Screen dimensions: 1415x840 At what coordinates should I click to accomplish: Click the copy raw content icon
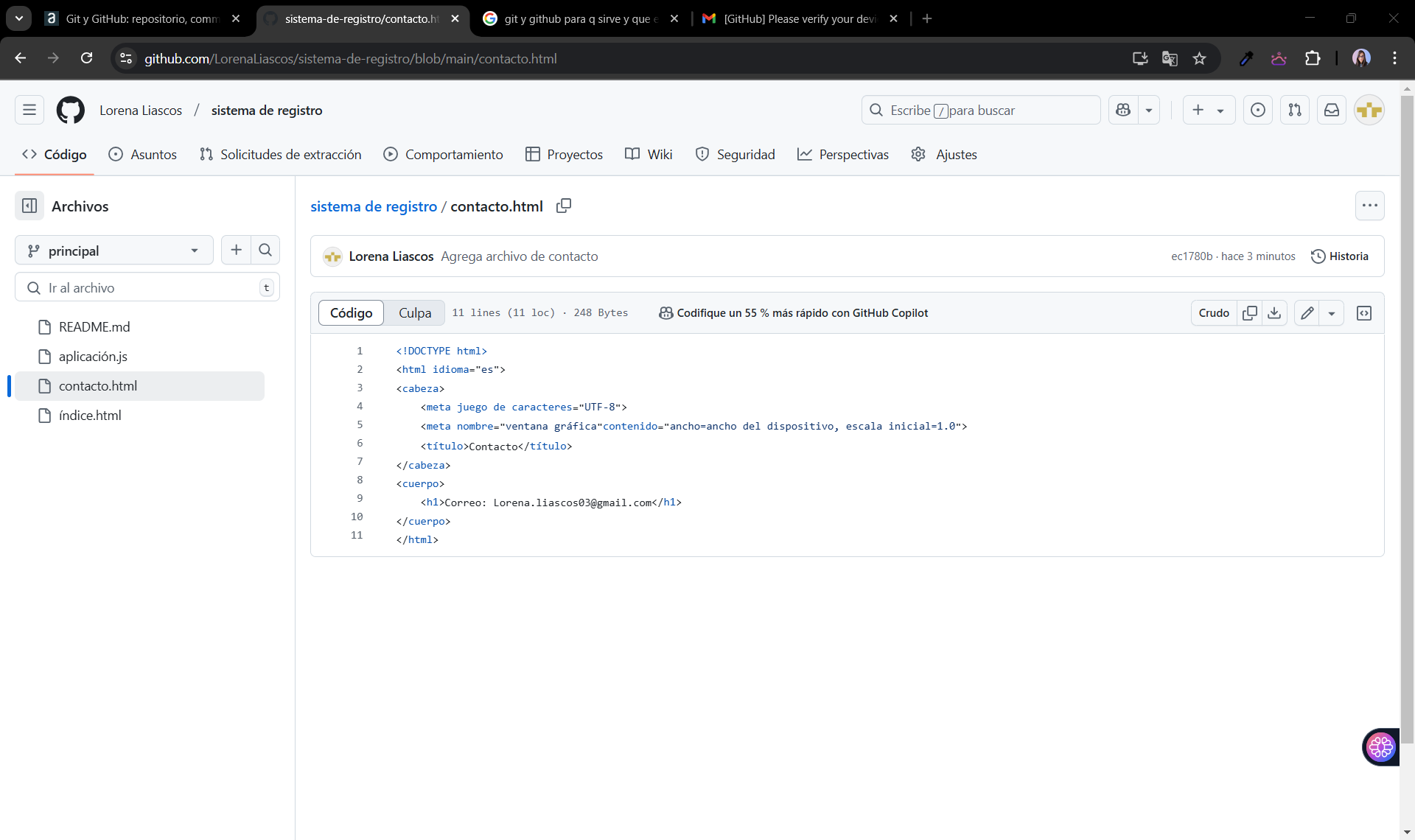(x=1248, y=313)
